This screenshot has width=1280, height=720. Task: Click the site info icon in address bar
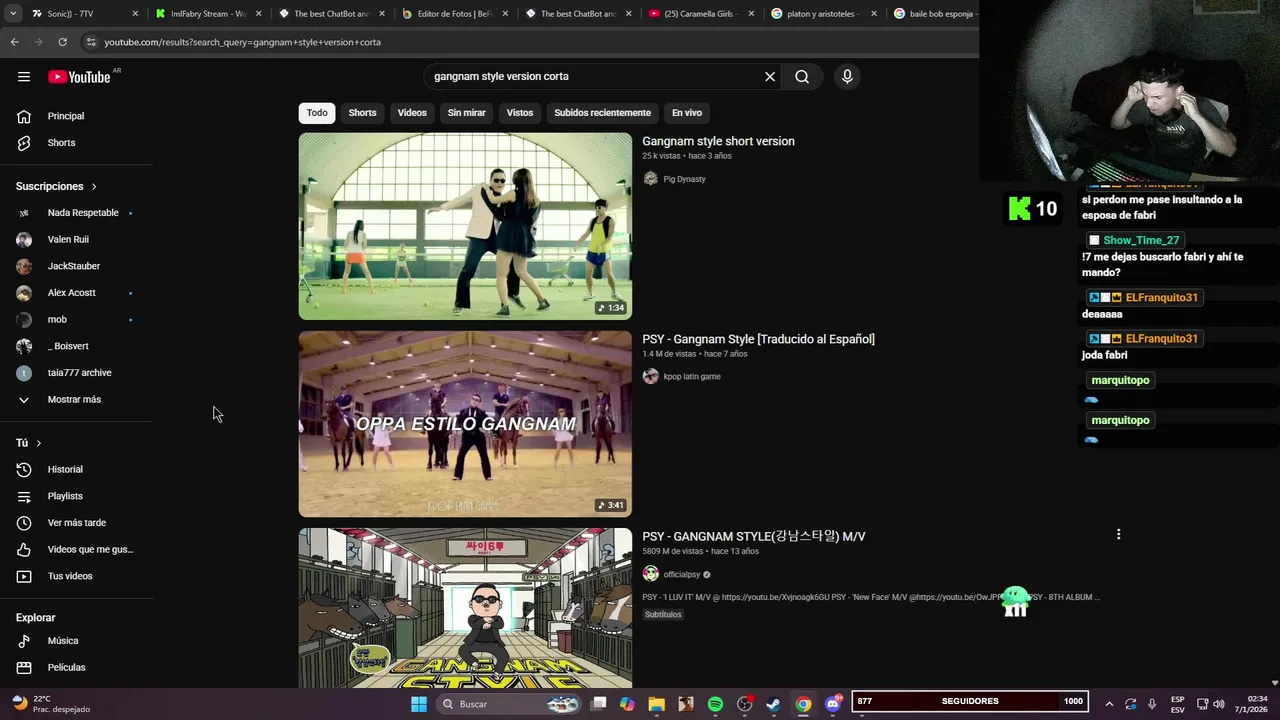tap(91, 42)
